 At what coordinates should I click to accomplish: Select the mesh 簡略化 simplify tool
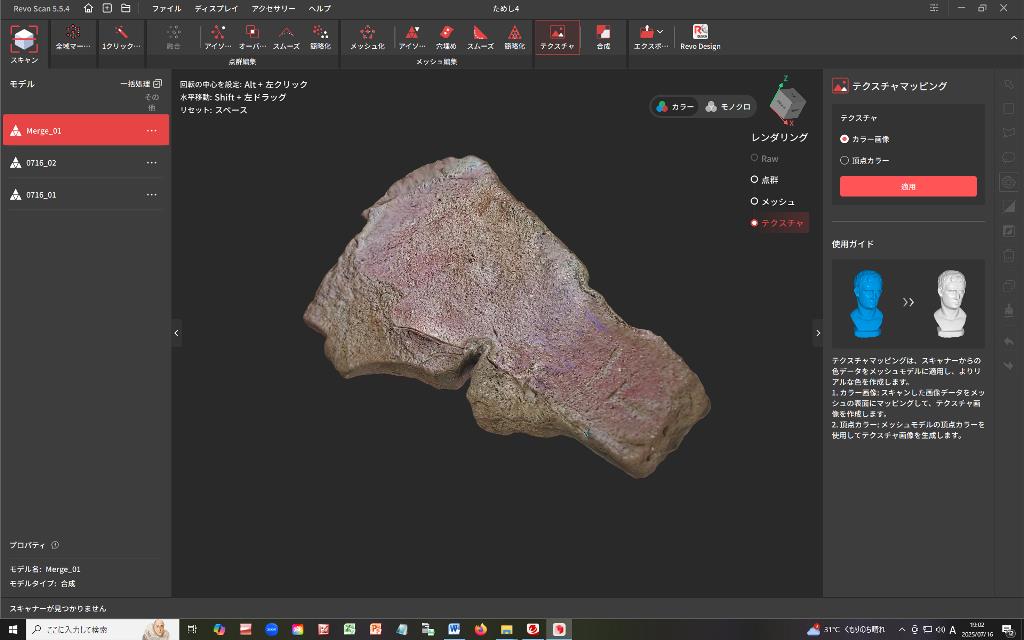tap(515, 38)
